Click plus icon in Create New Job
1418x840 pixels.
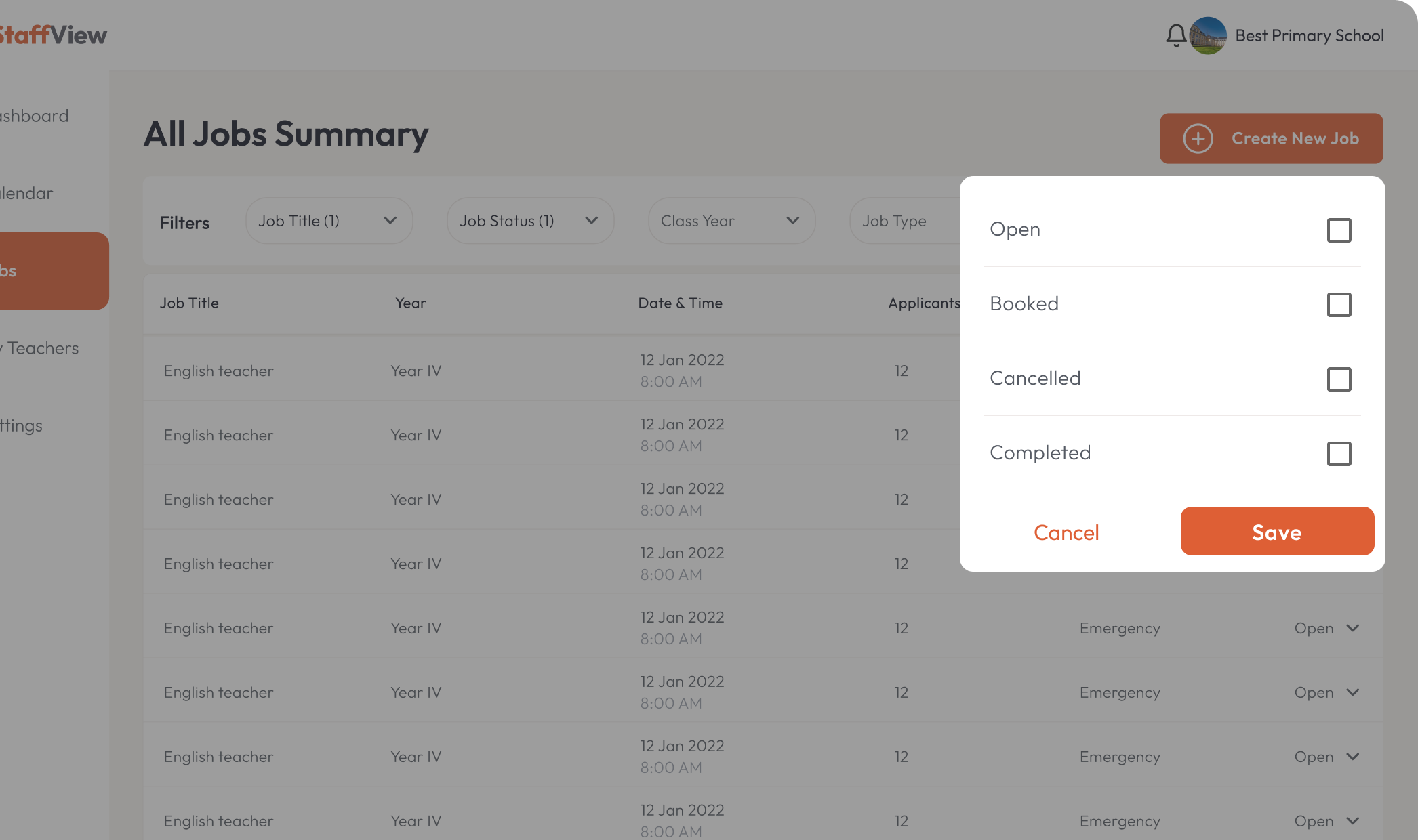tap(1198, 138)
